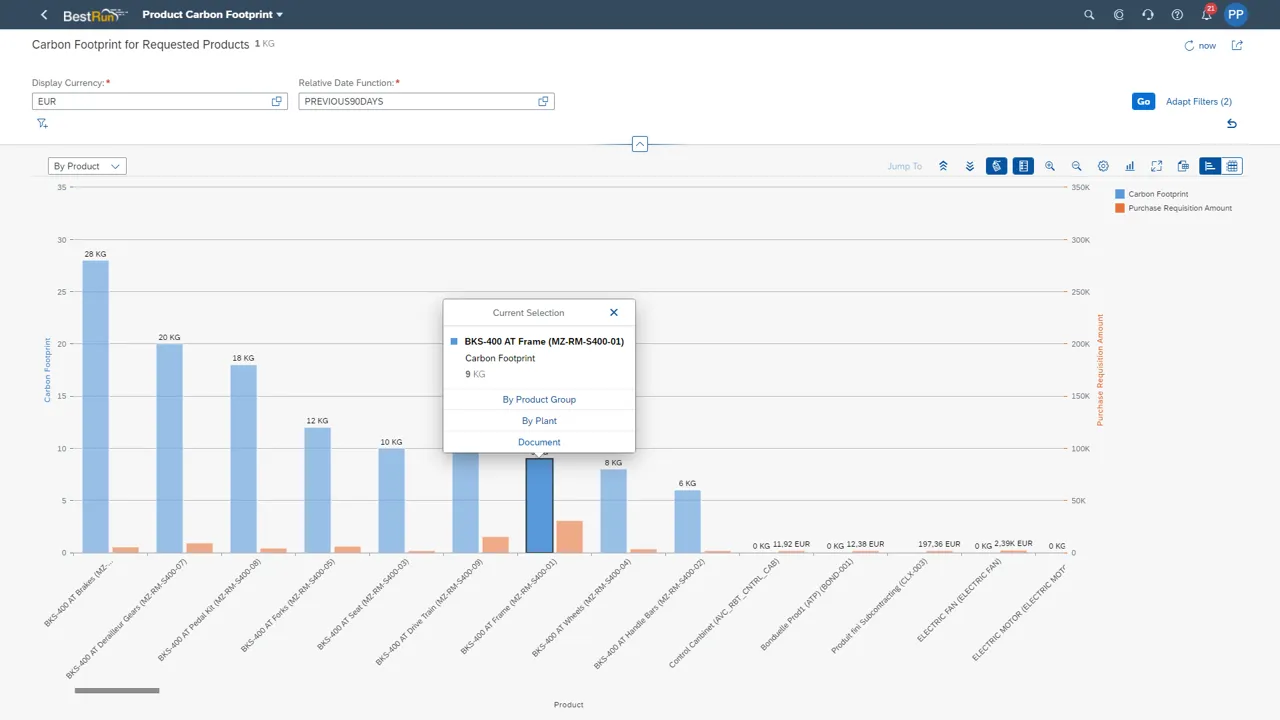Change the chart type
Screen dimensions: 1280x720
tap(1130, 165)
